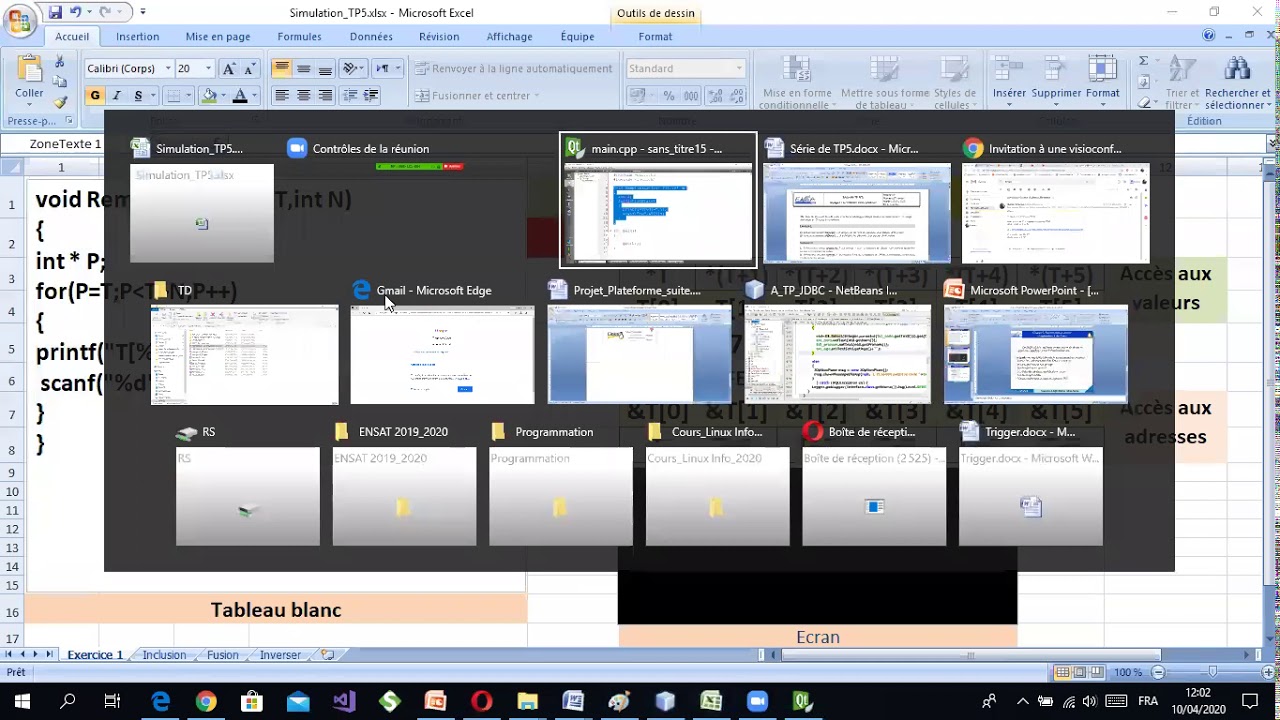Open Zoom from the taskbar
The width and height of the screenshot is (1280, 720).
[x=757, y=701]
